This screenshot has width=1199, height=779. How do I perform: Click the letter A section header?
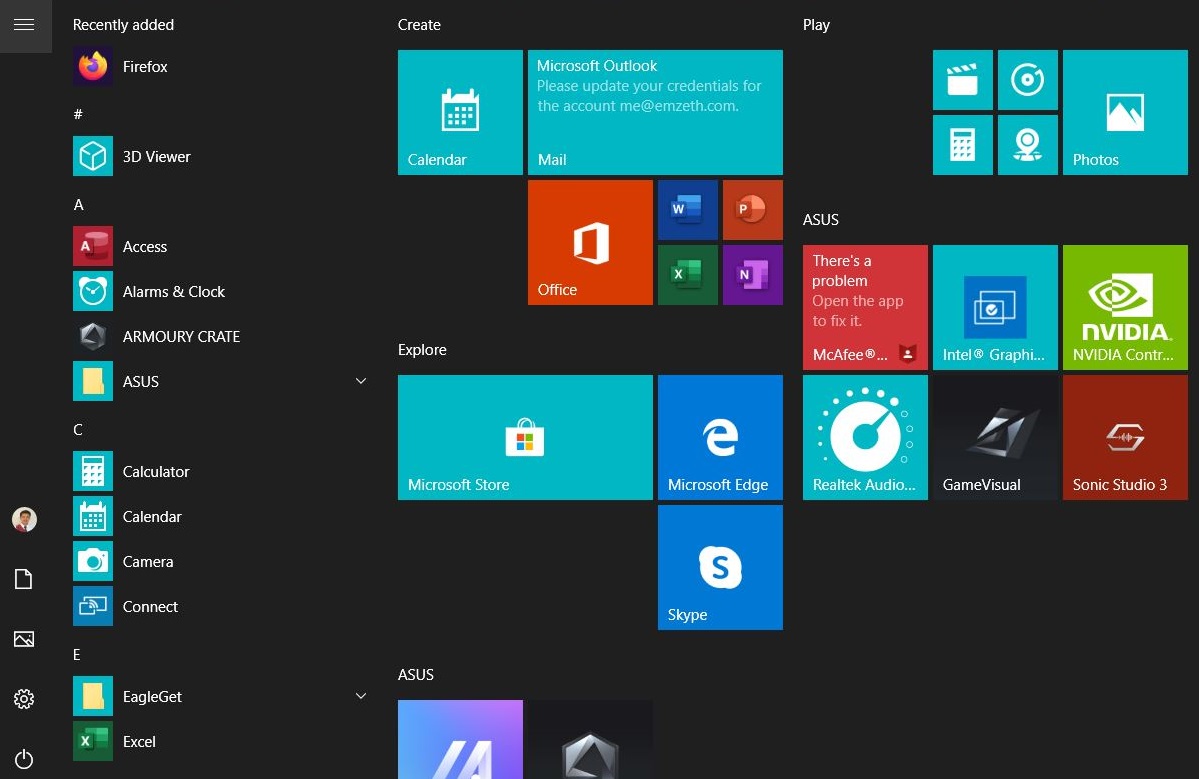coord(79,204)
